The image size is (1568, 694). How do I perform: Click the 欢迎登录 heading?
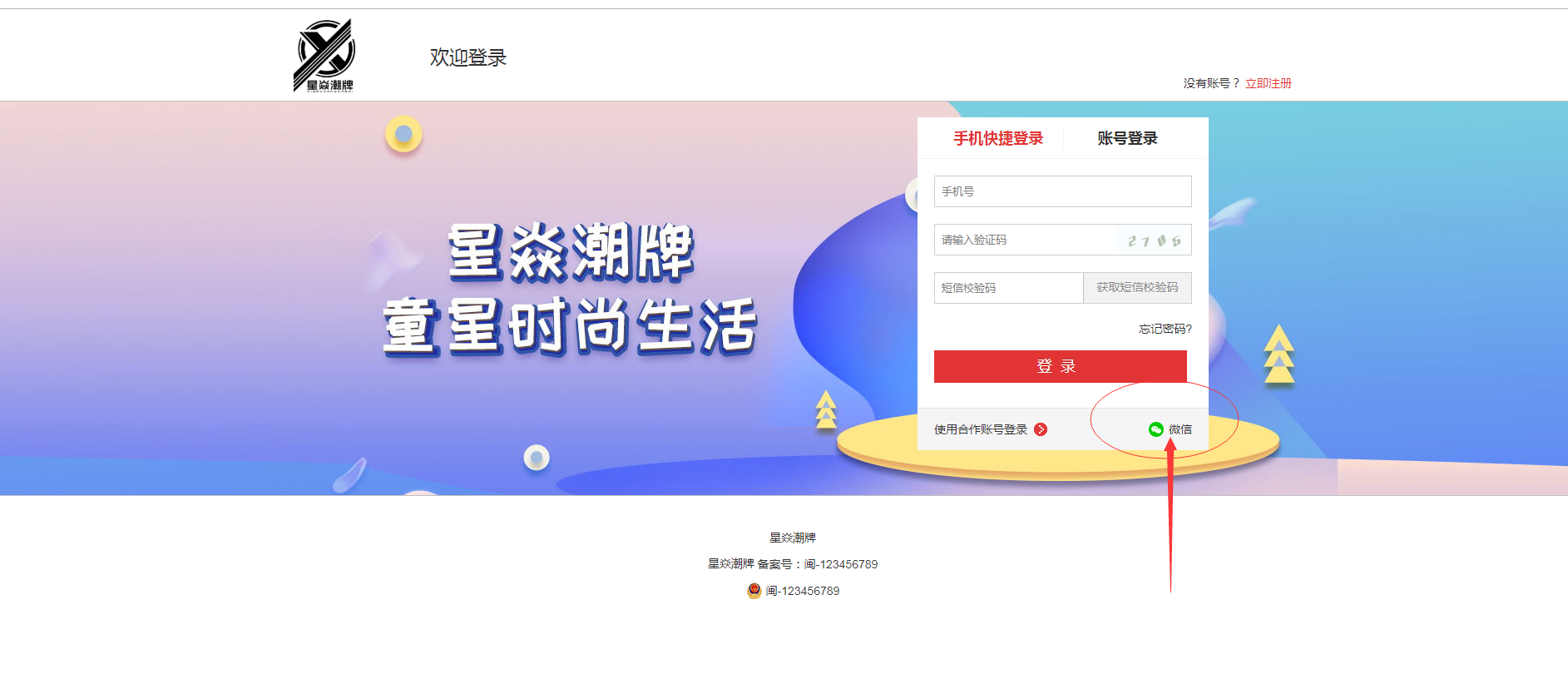(468, 57)
